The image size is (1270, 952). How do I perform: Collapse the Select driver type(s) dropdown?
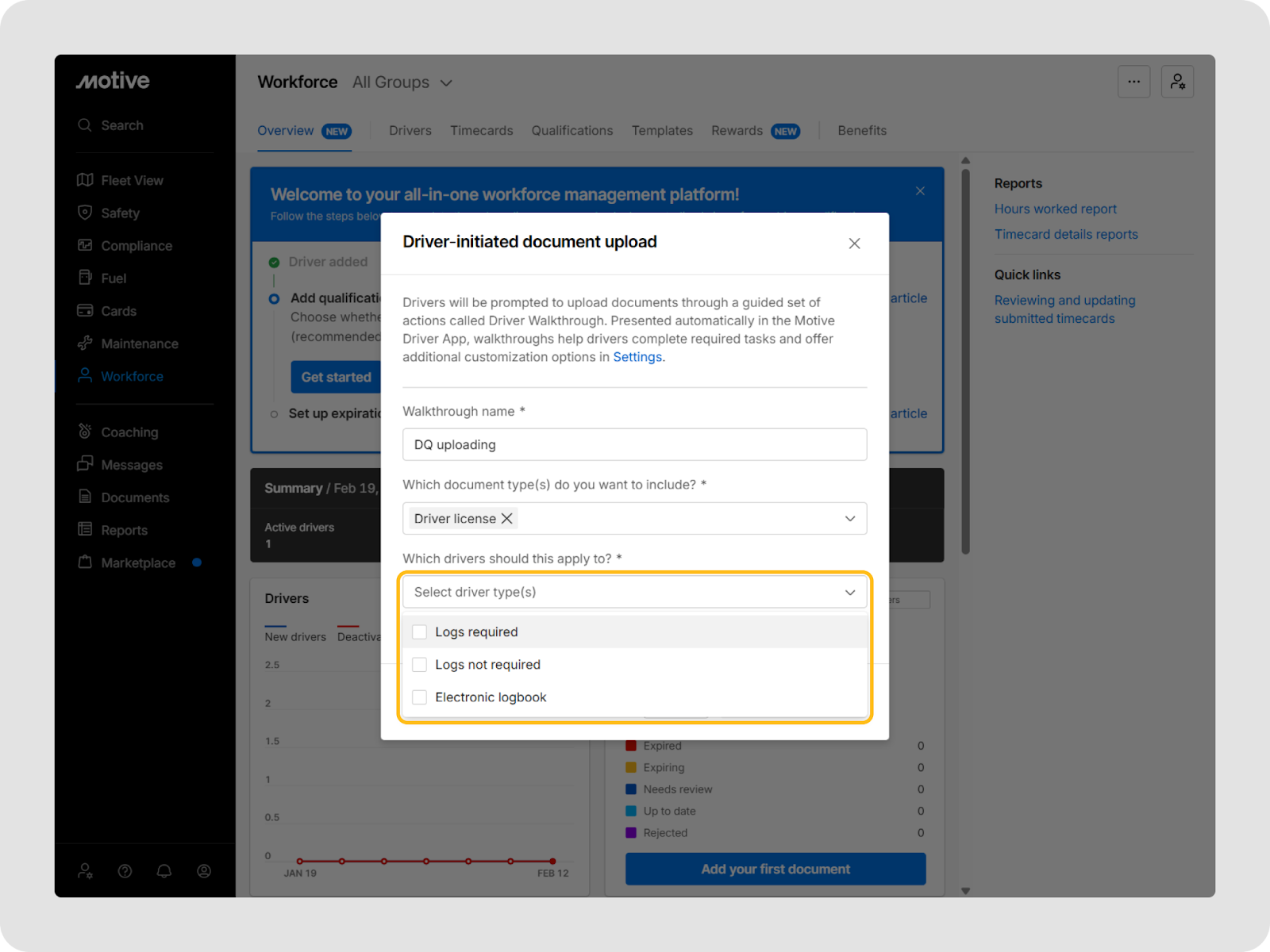pyautogui.click(x=850, y=593)
